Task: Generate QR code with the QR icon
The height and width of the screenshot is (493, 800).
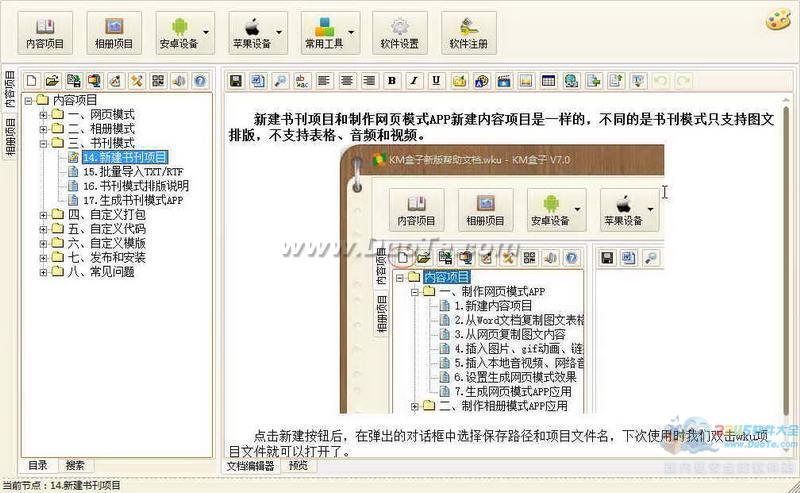Action: [x=158, y=81]
